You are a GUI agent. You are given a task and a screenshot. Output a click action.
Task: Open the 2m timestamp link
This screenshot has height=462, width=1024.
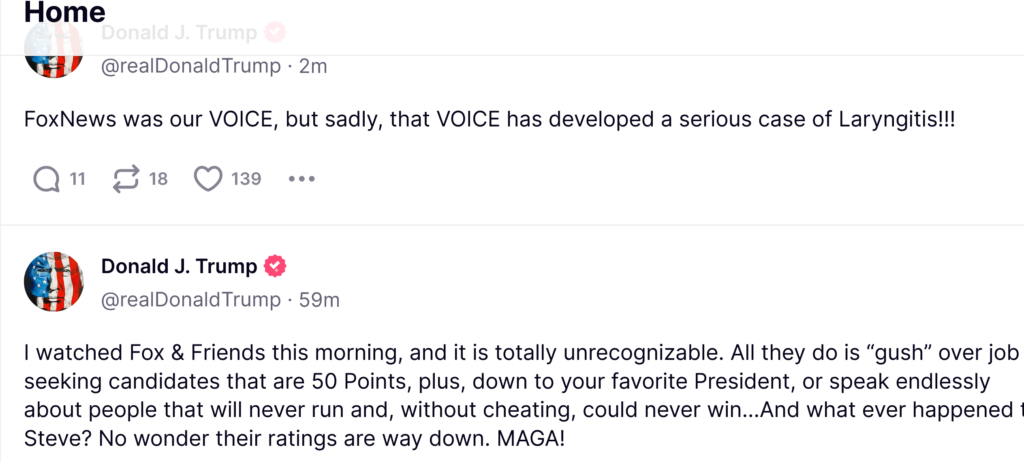click(313, 67)
